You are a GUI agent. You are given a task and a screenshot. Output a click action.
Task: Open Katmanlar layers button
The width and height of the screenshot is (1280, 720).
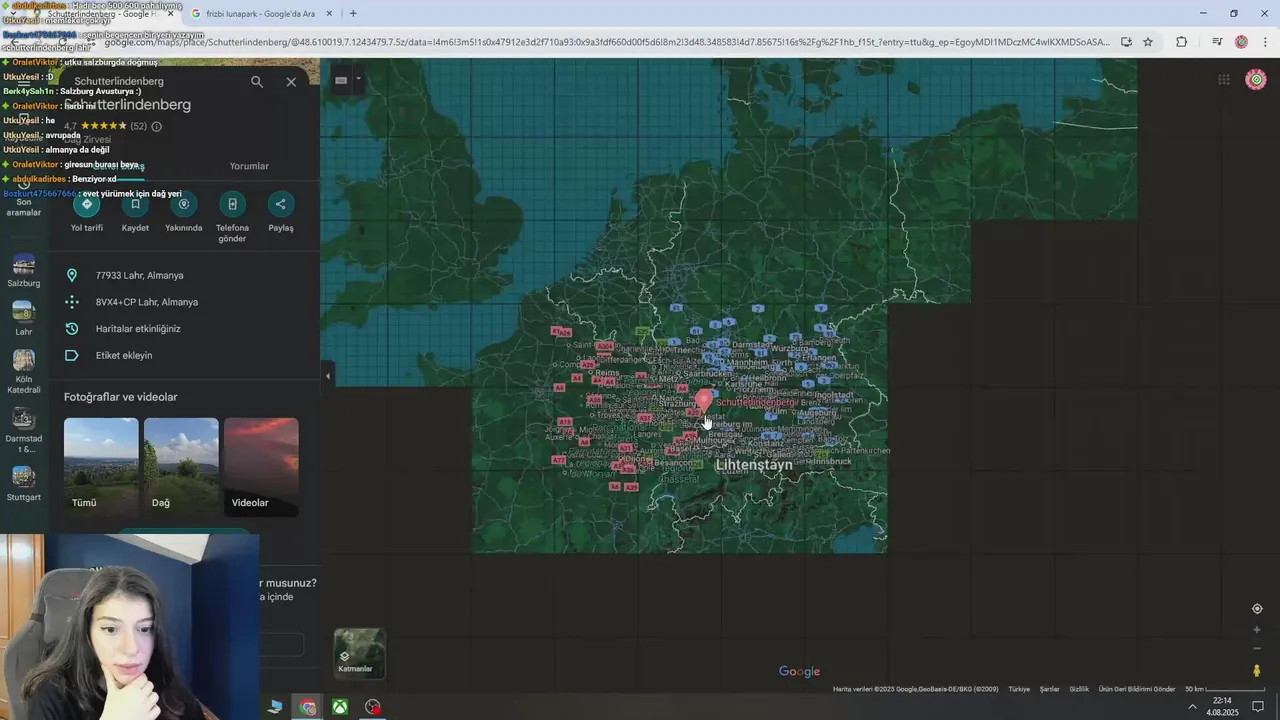coord(359,653)
